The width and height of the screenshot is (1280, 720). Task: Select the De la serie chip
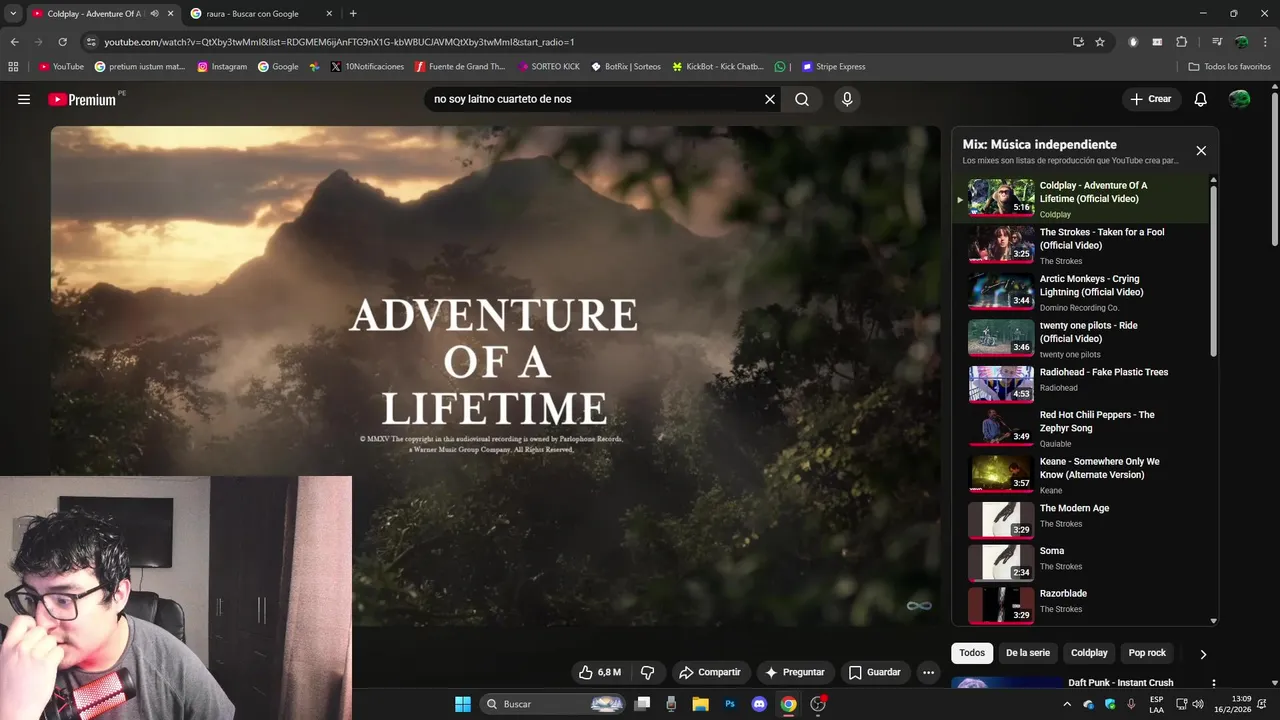[1028, 653]
